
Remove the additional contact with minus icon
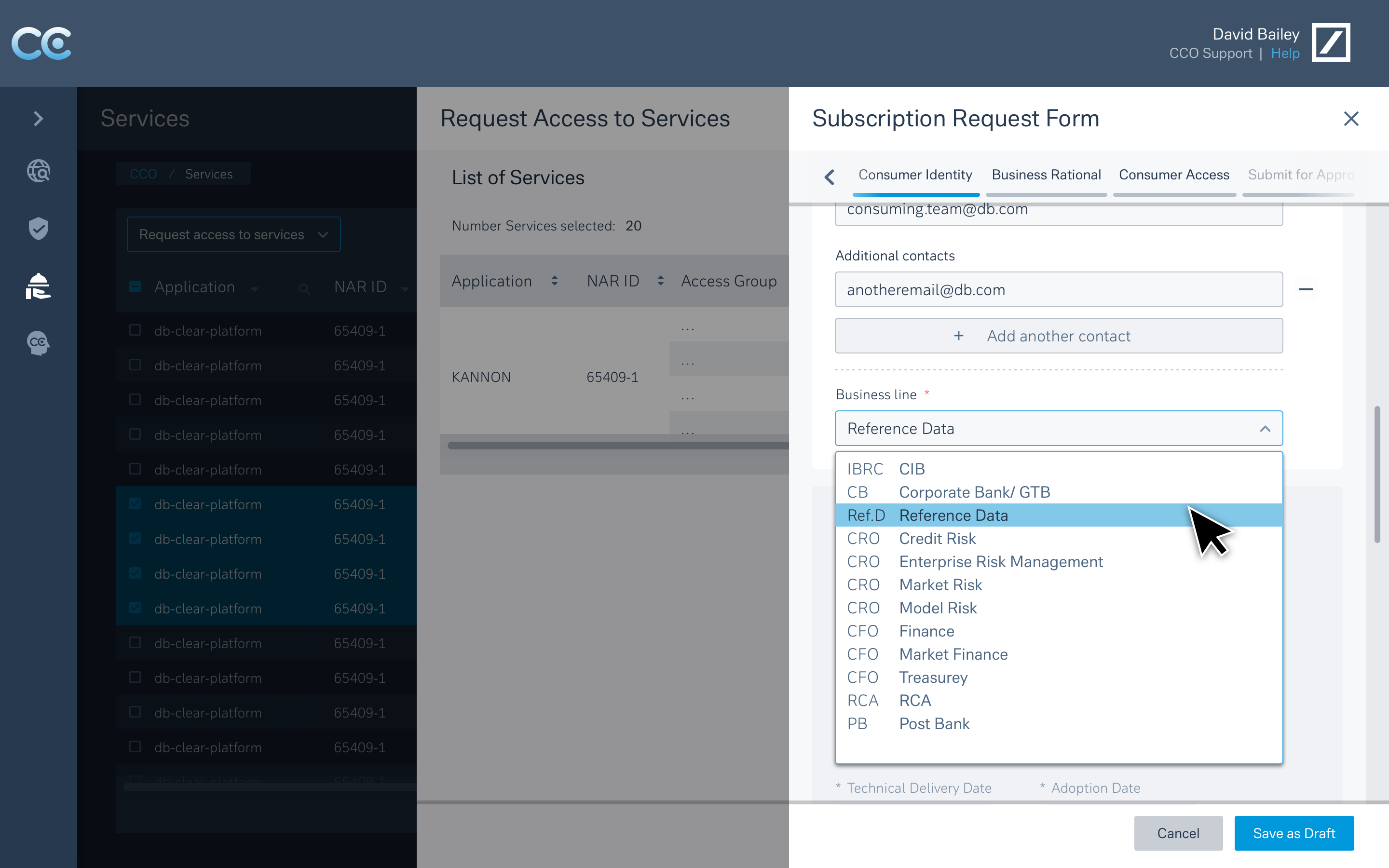click(x=1306, y=289)
